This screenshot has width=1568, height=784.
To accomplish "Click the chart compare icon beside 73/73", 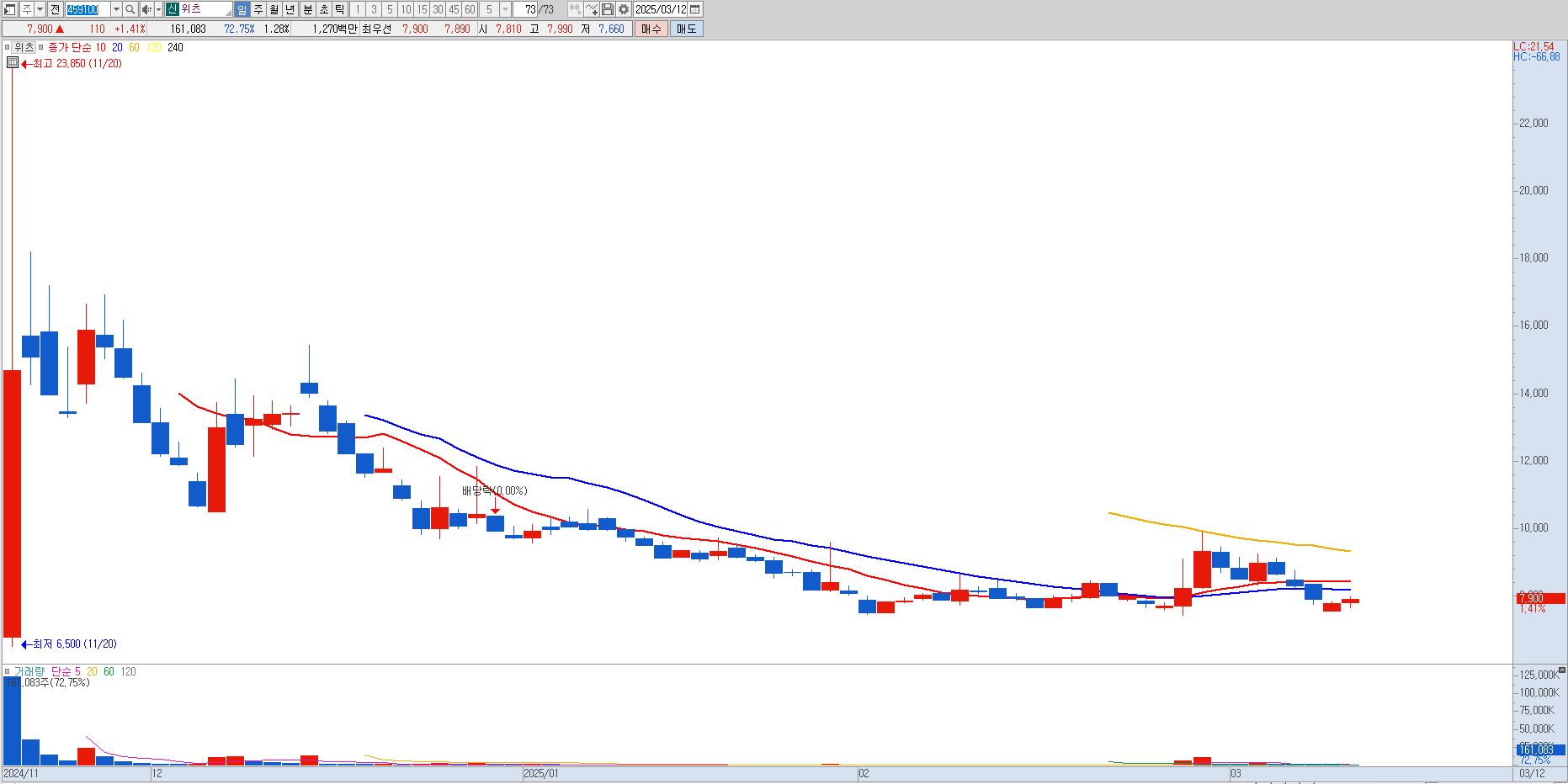I will (x=575, y=9).
